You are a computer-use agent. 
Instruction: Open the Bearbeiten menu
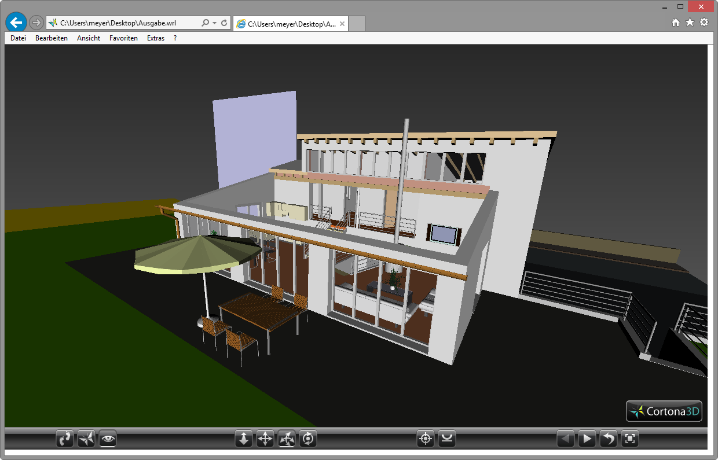click(x=51, y=38)
